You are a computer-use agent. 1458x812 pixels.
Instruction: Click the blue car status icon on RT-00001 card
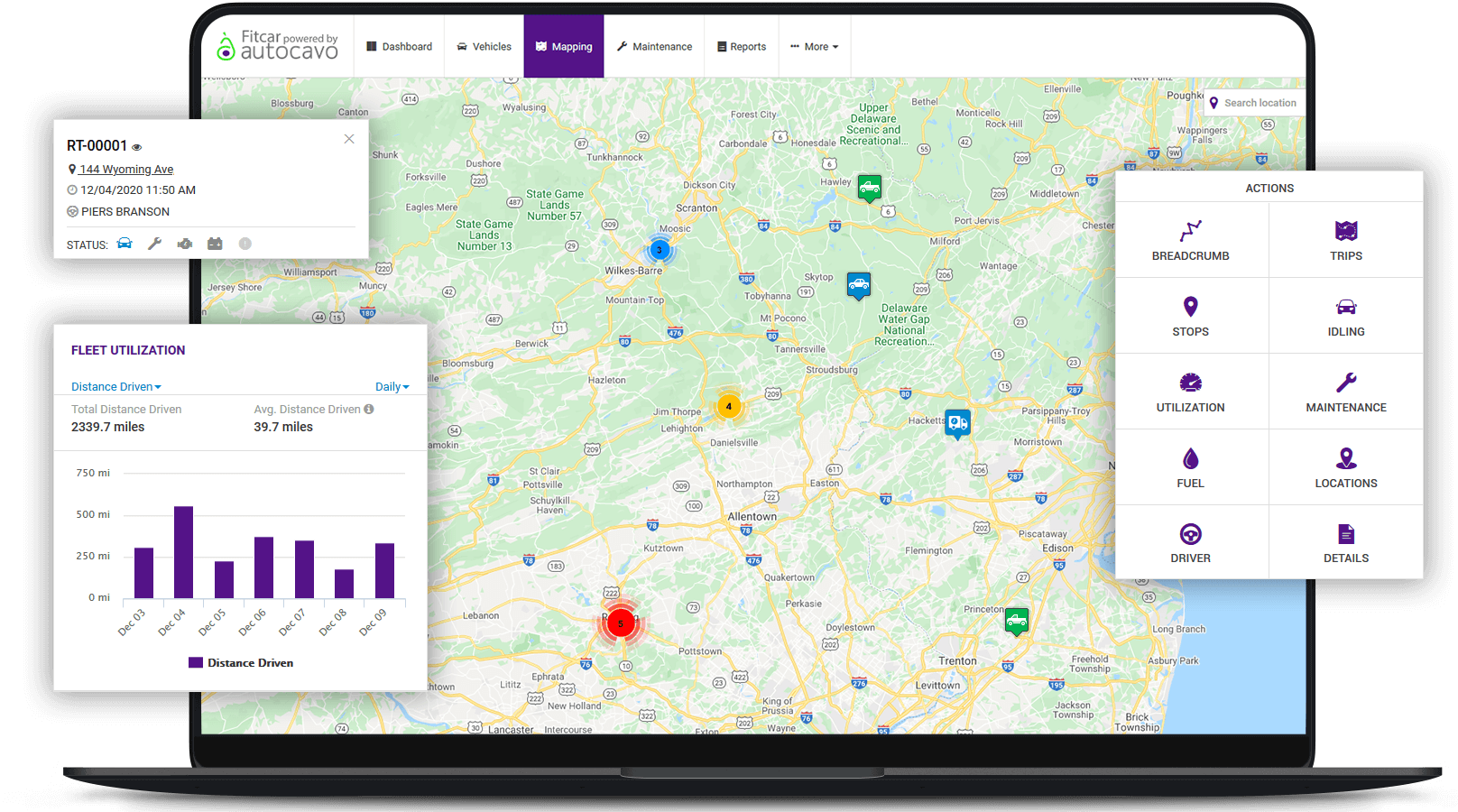125,244
